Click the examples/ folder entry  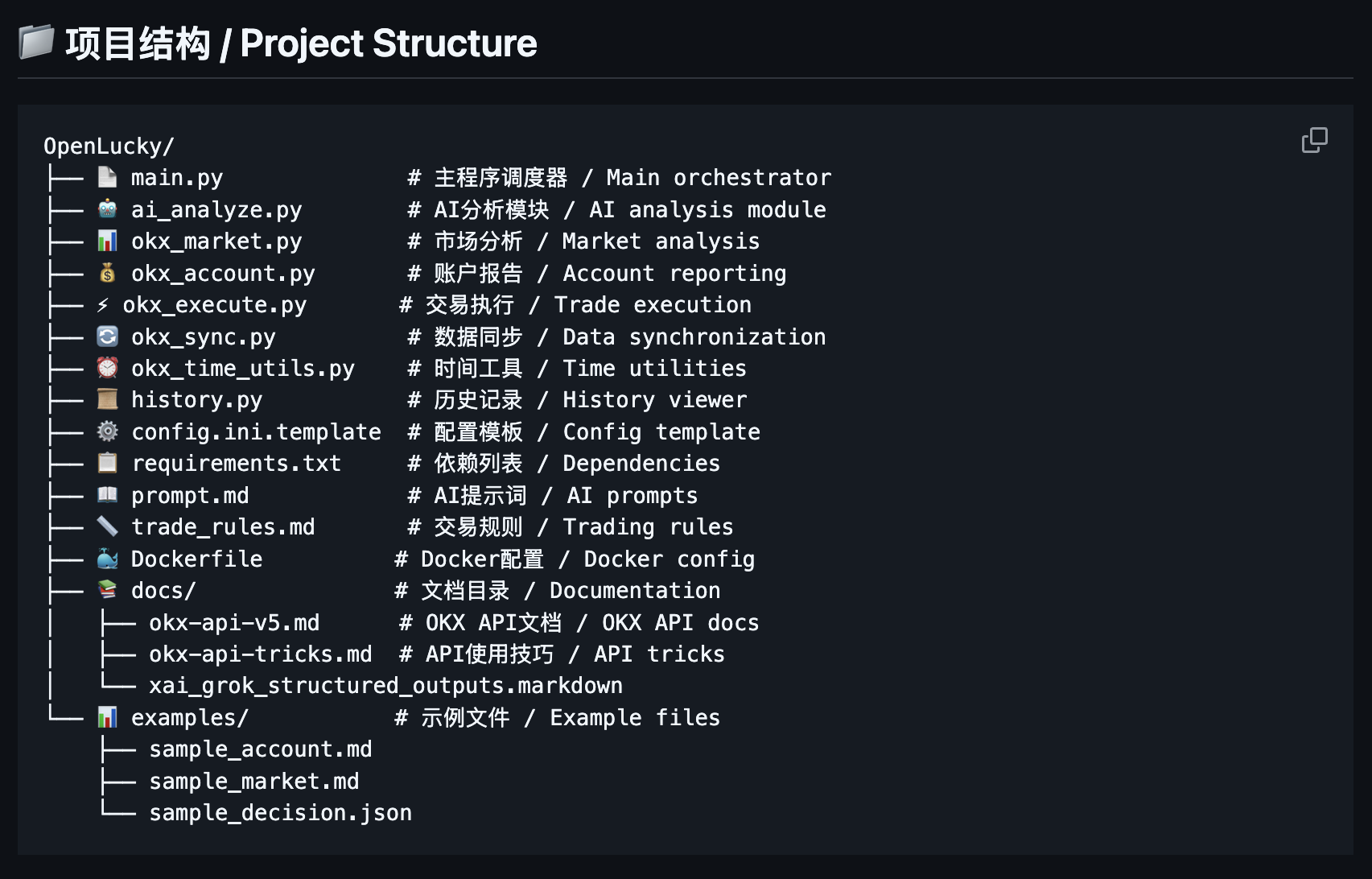coord(190,717)
